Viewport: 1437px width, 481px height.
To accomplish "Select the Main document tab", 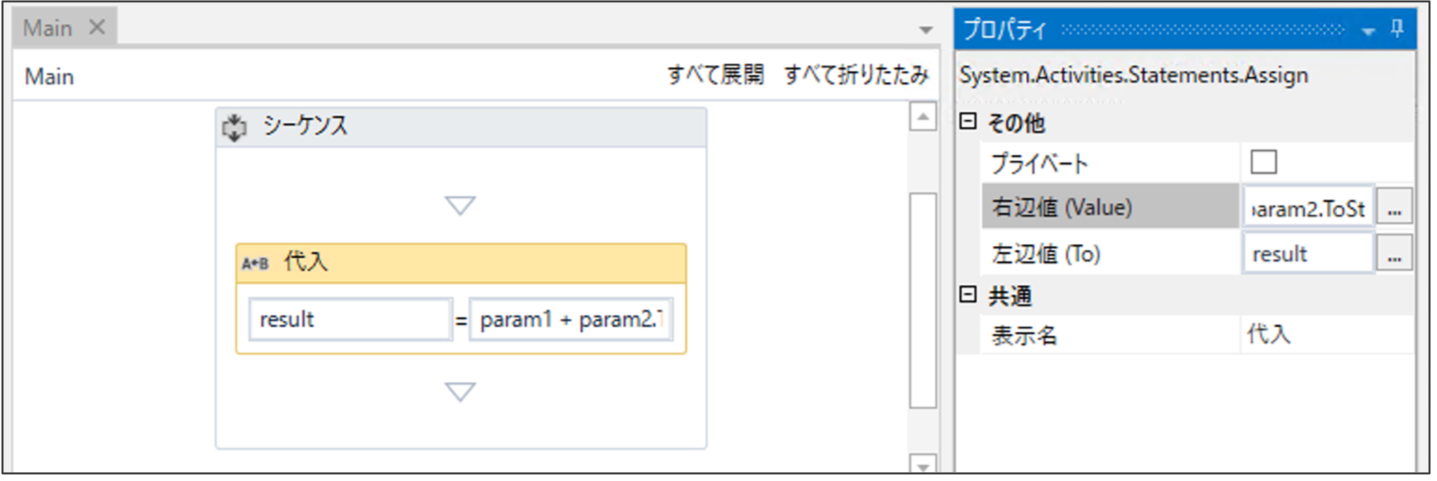I will click(x=48, y=27).
